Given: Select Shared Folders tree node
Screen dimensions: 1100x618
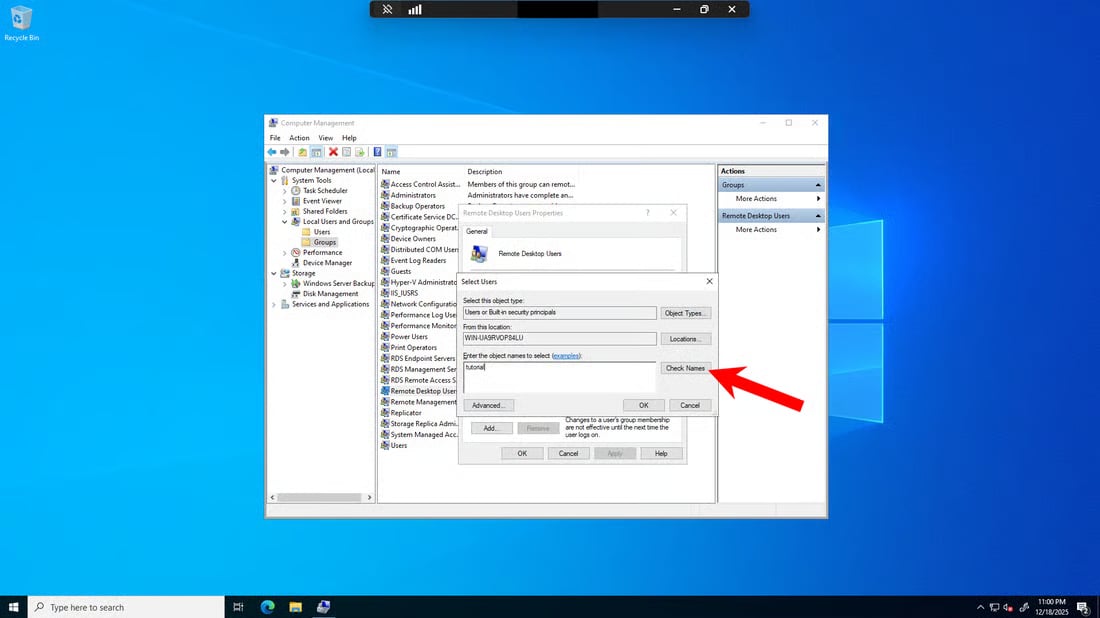Looking at the screenshot, I should point(325,211).
